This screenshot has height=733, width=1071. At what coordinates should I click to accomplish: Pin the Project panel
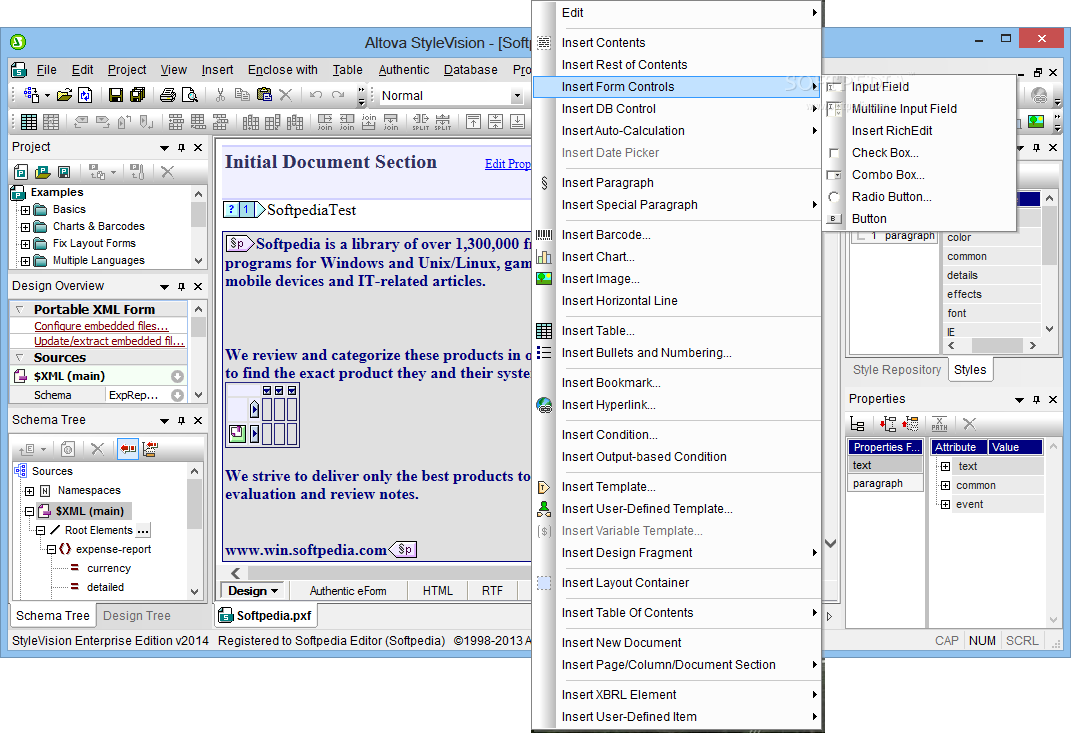[x=181, y=148]
